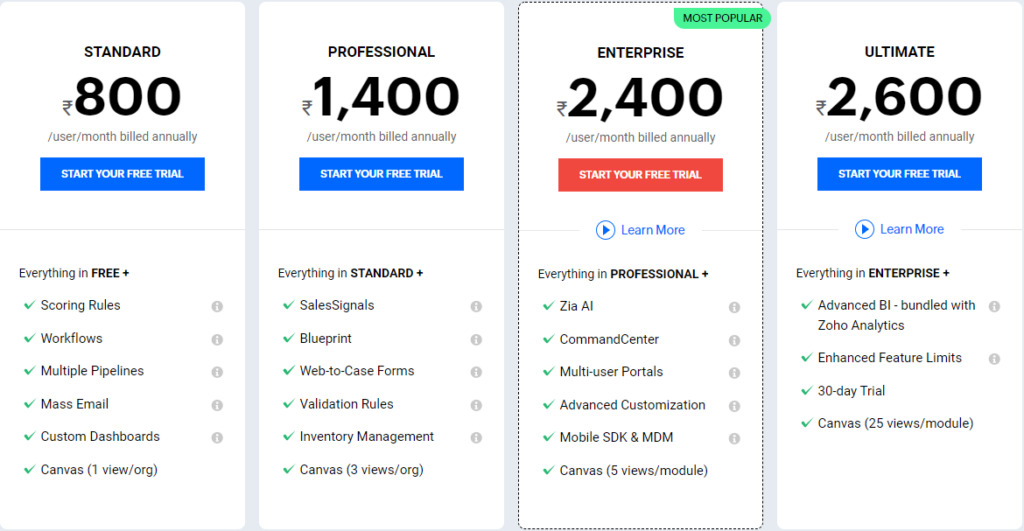
Task: Open Learn More link under Enterprise
Action: coord(653,230)
